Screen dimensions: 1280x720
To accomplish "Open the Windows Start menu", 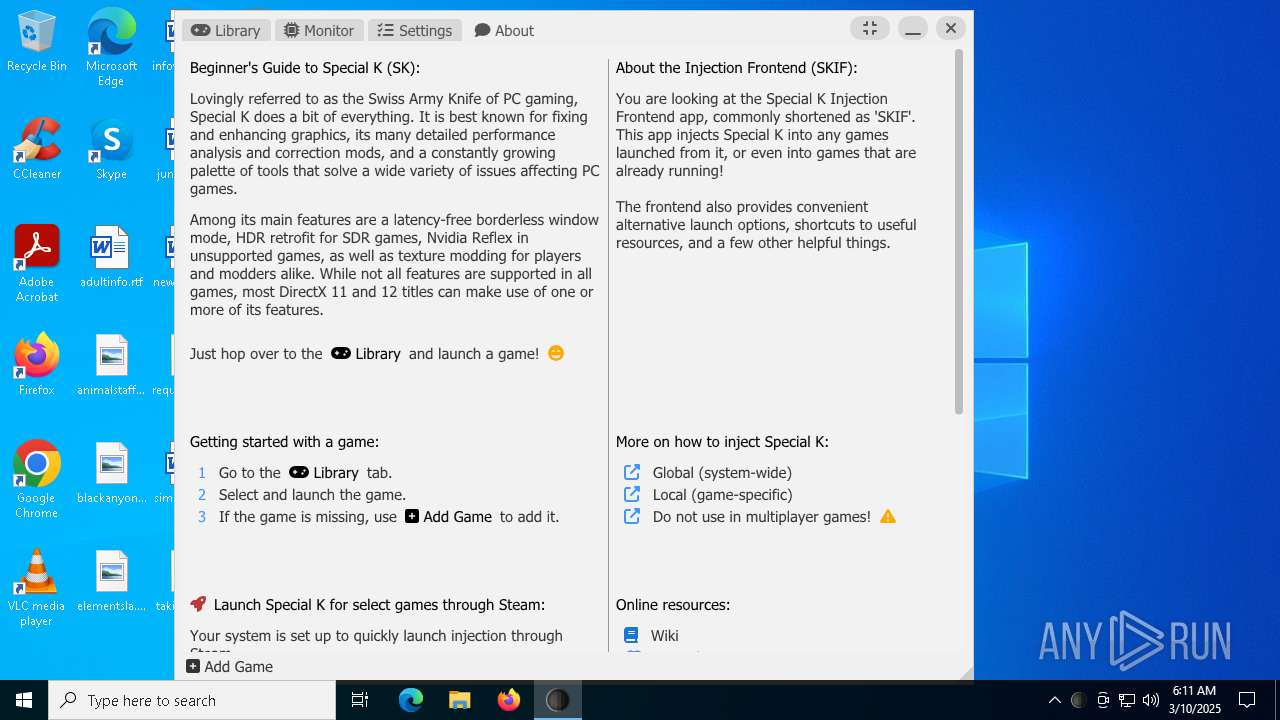I will pos(24,700).
